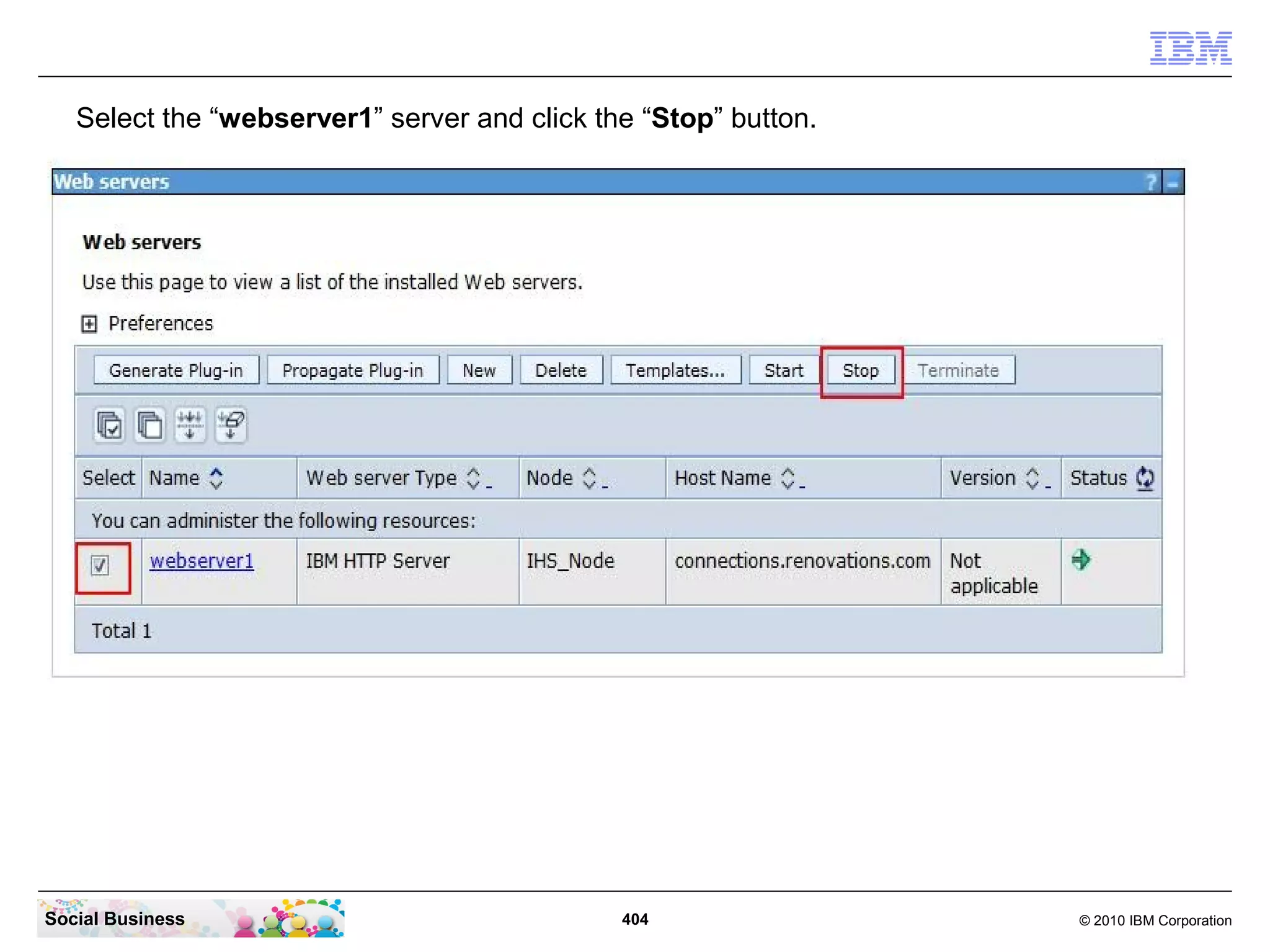This screenshot has width=1270, height=952.
Task: Sort by Host Name arrows
Action: [x=788, y=478]
